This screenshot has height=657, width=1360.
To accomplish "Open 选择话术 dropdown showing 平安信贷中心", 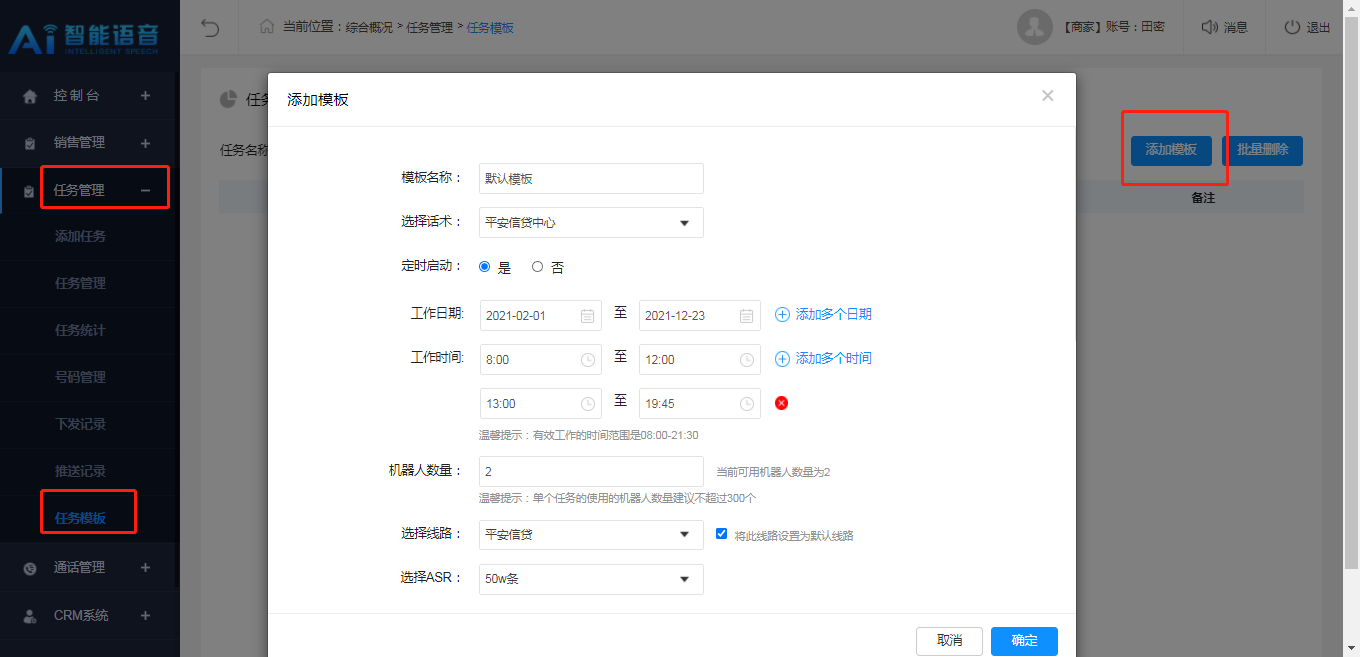I will click(591, 223).
